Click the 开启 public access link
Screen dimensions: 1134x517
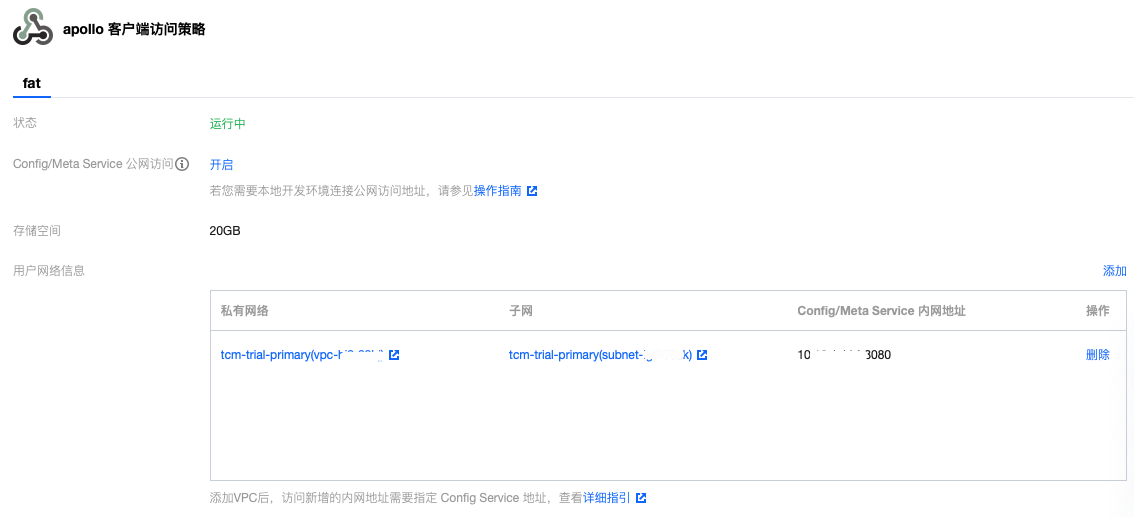pos(221,165)
